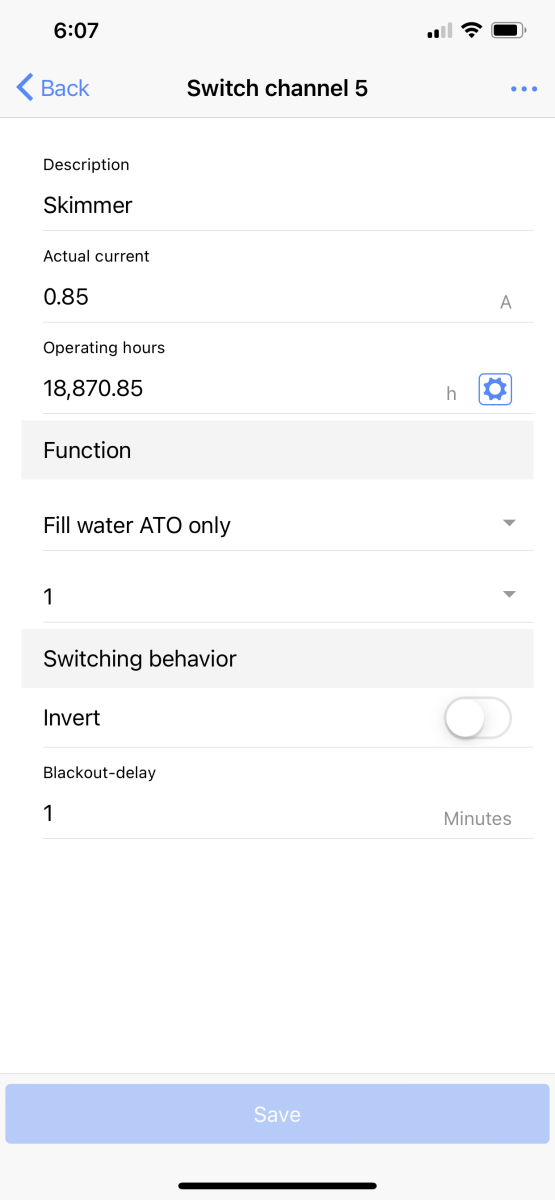Select the Actual current value 0.85
The width and height of the screenshot is (555, 1200).
tap(66, 297)
